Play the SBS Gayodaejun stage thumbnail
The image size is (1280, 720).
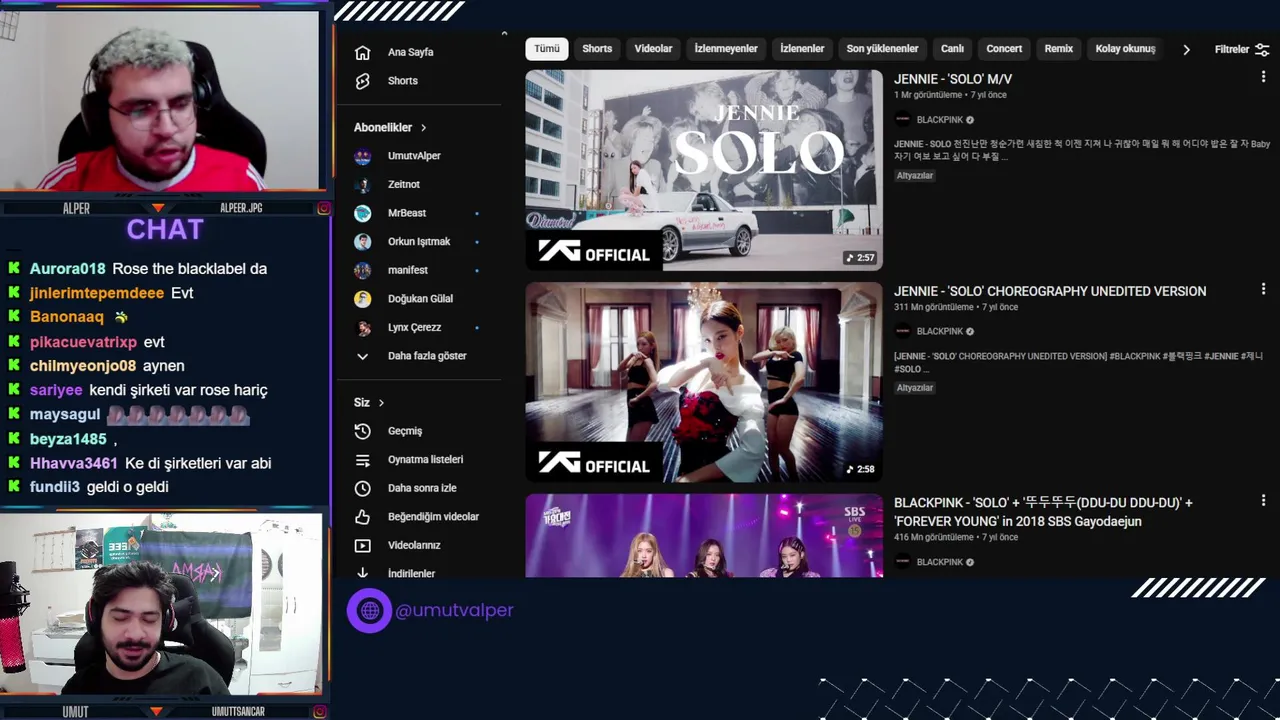coord(704,536)
